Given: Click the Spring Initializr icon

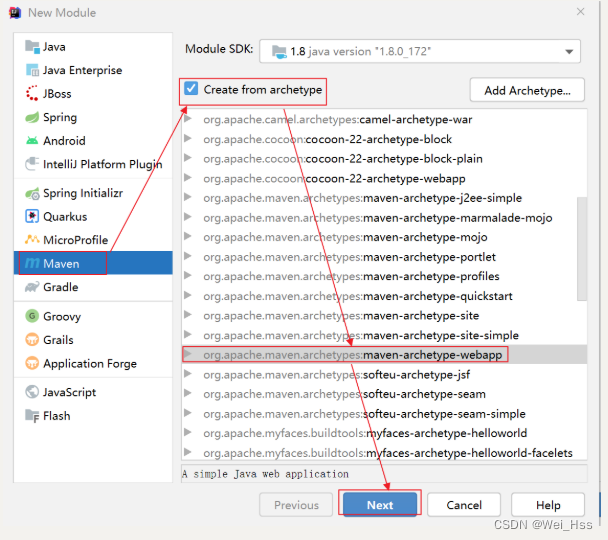Looking at the screenshot, I should tap(32, 193).
